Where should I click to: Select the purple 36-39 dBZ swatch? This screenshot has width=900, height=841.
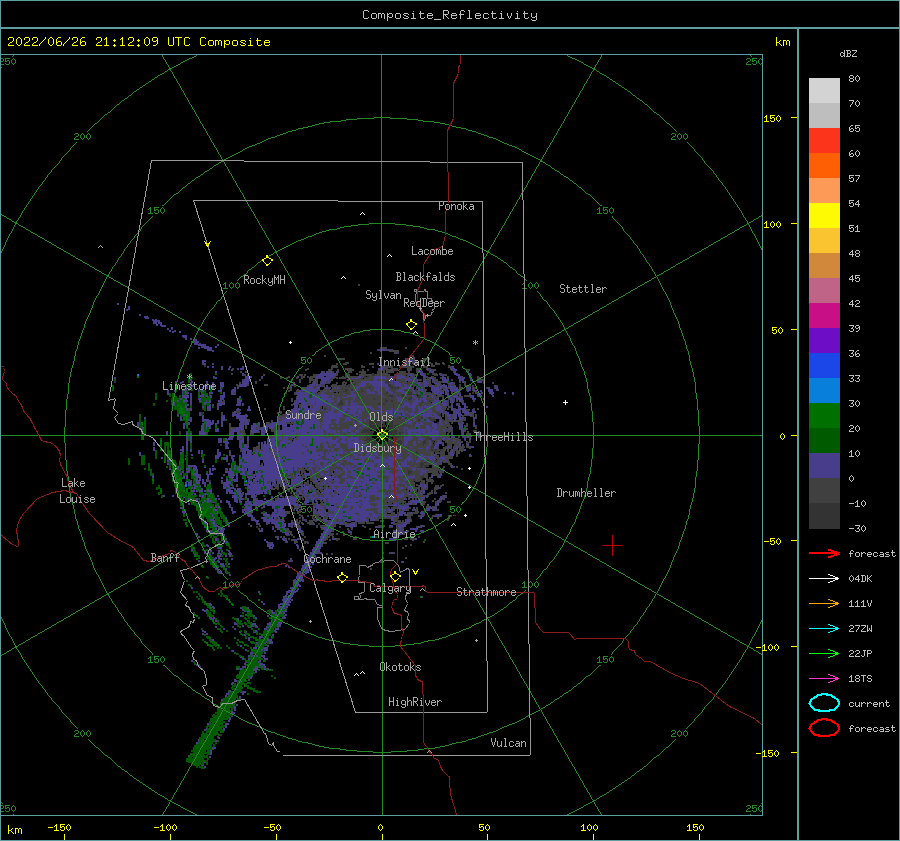824,340
